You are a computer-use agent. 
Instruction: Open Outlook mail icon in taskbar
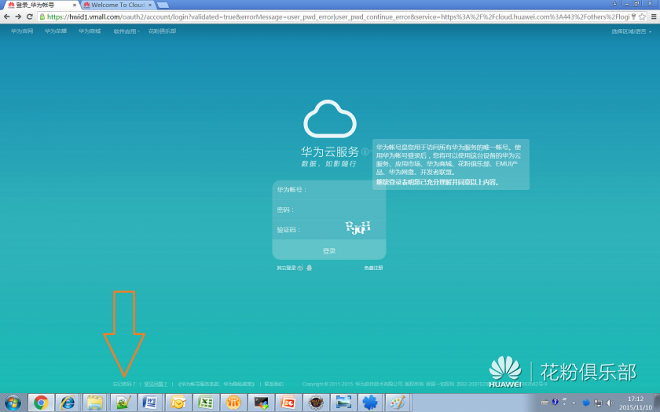(x=178, y=403)
